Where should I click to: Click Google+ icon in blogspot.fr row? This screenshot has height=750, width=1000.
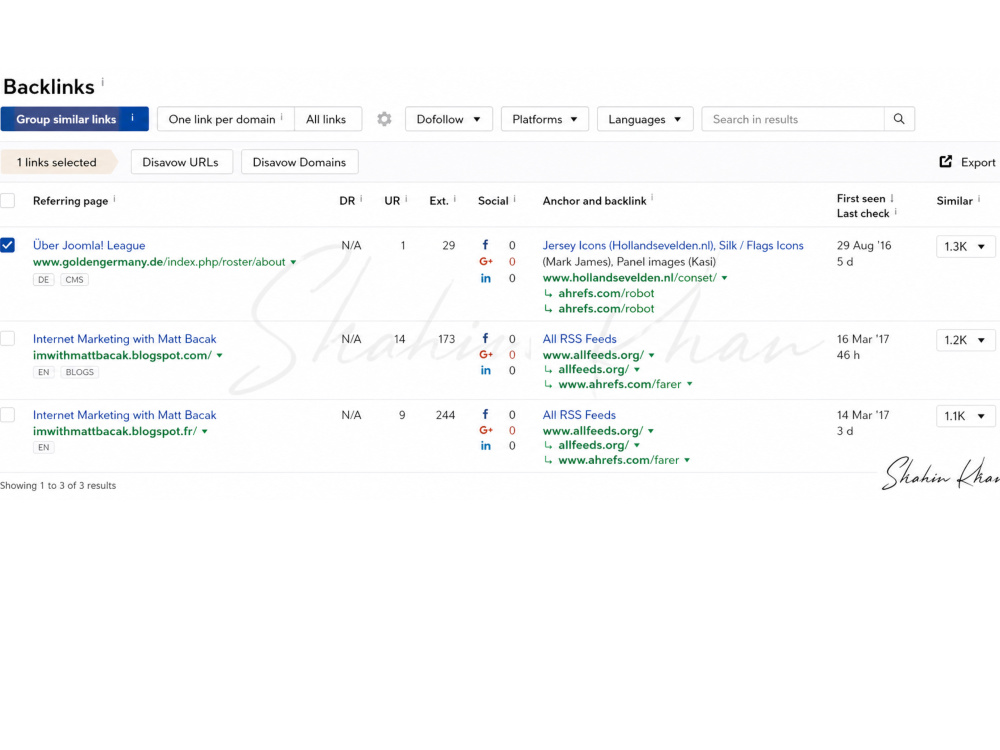tap(486, 430)
